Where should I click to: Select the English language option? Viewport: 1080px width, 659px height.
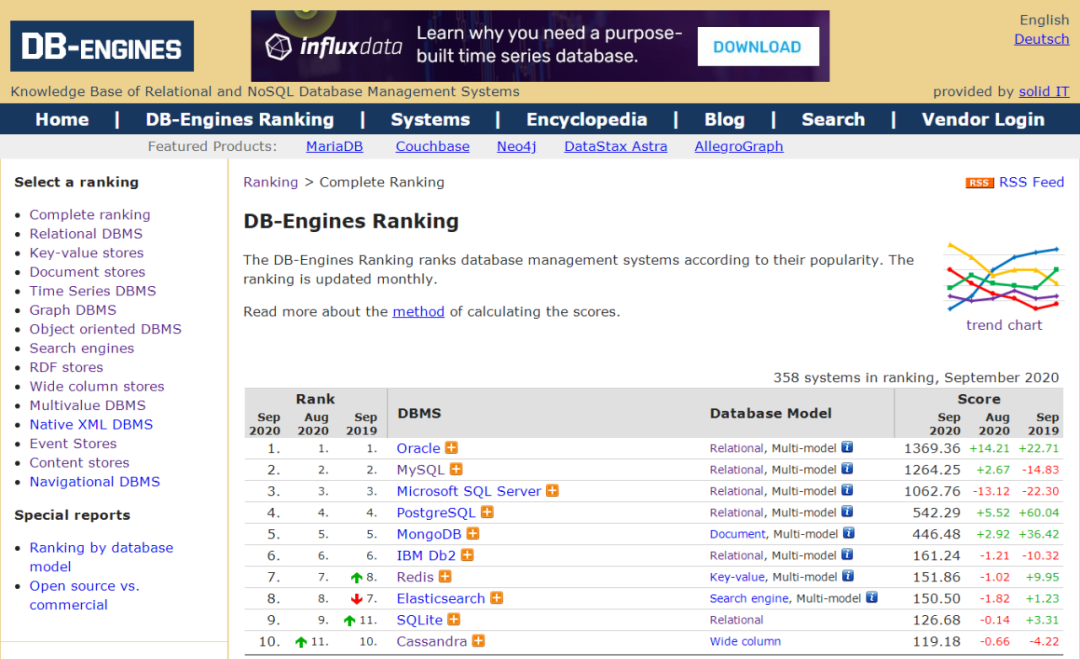[1043, 19]
